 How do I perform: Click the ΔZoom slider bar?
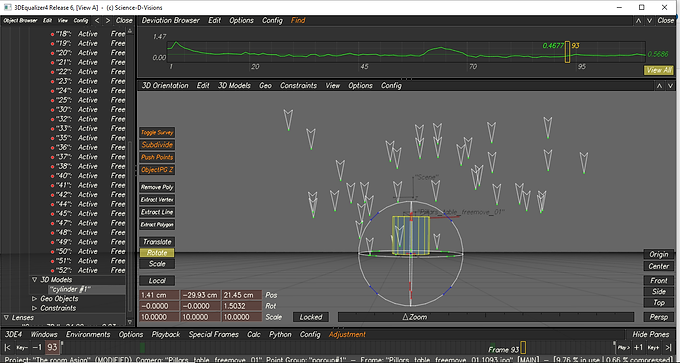pyautogui.click(x=486, y=317)
